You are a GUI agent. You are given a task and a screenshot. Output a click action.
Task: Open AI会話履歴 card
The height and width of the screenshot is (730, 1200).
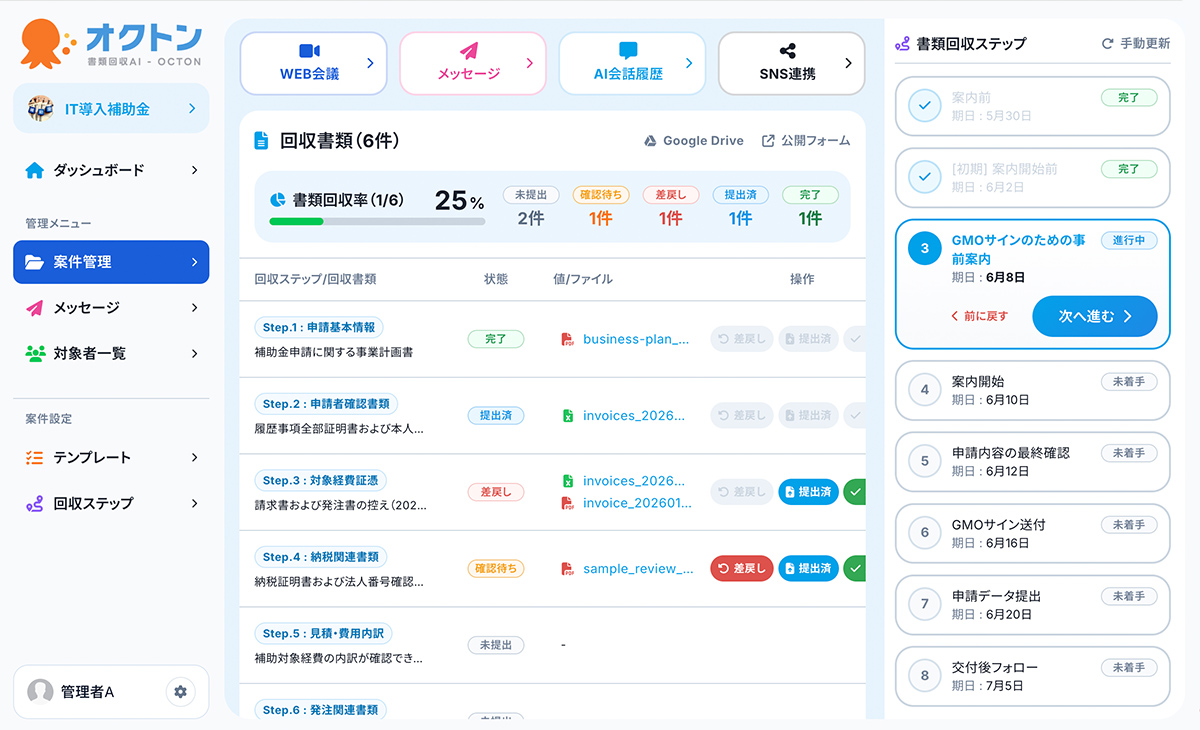(x=632, y=63)
